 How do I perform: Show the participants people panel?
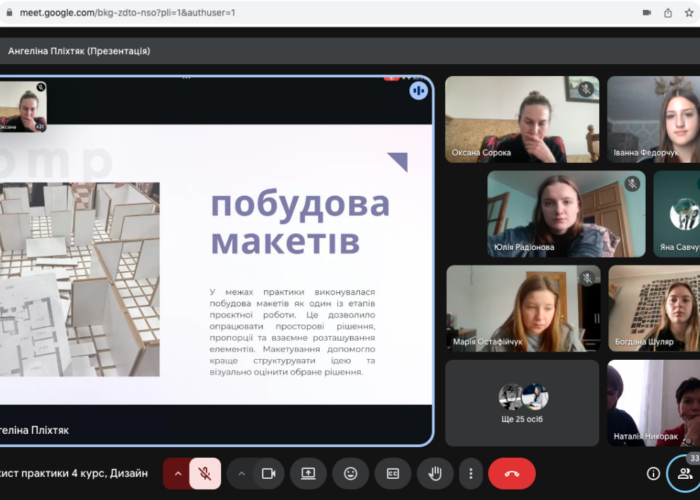[x=685, y=473]
